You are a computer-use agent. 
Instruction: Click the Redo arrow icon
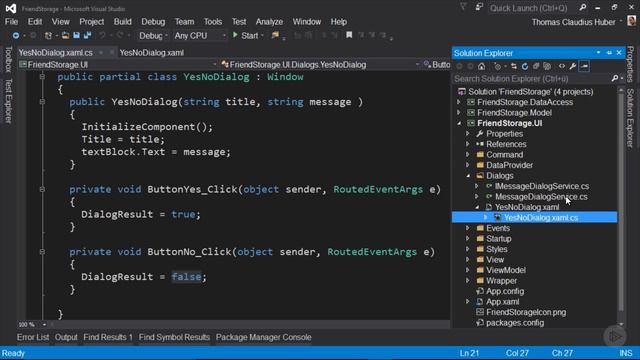120,36
